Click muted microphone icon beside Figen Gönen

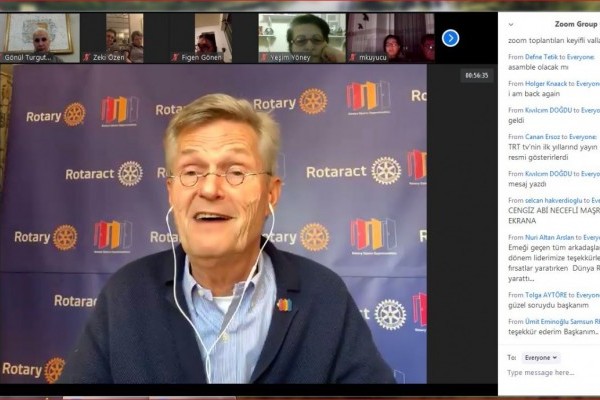175,57
